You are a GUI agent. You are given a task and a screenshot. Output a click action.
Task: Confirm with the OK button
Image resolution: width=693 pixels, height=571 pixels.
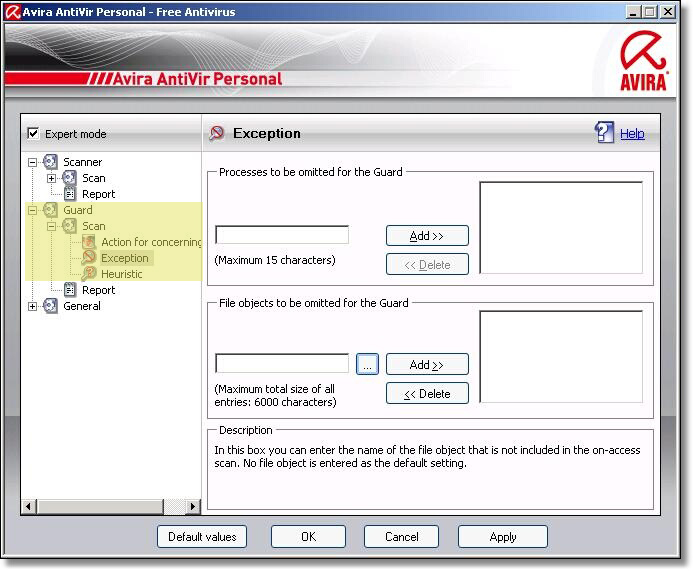tap(308, 537)
